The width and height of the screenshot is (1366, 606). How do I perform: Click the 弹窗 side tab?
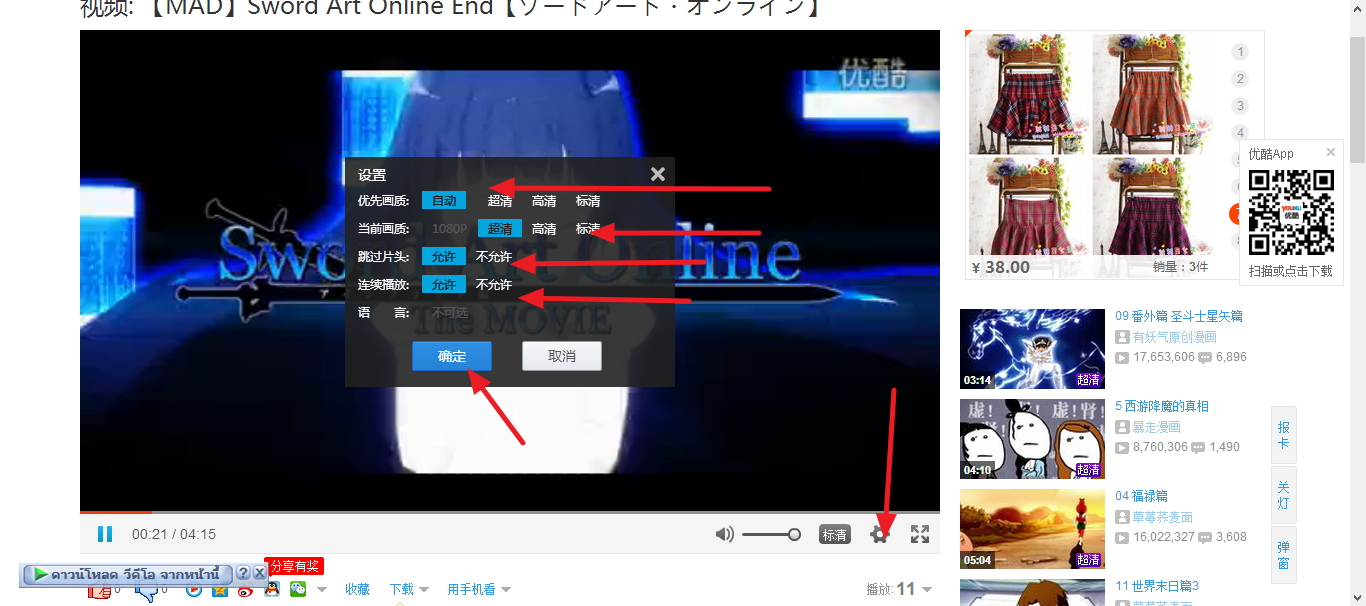(x=1284, y=555)
